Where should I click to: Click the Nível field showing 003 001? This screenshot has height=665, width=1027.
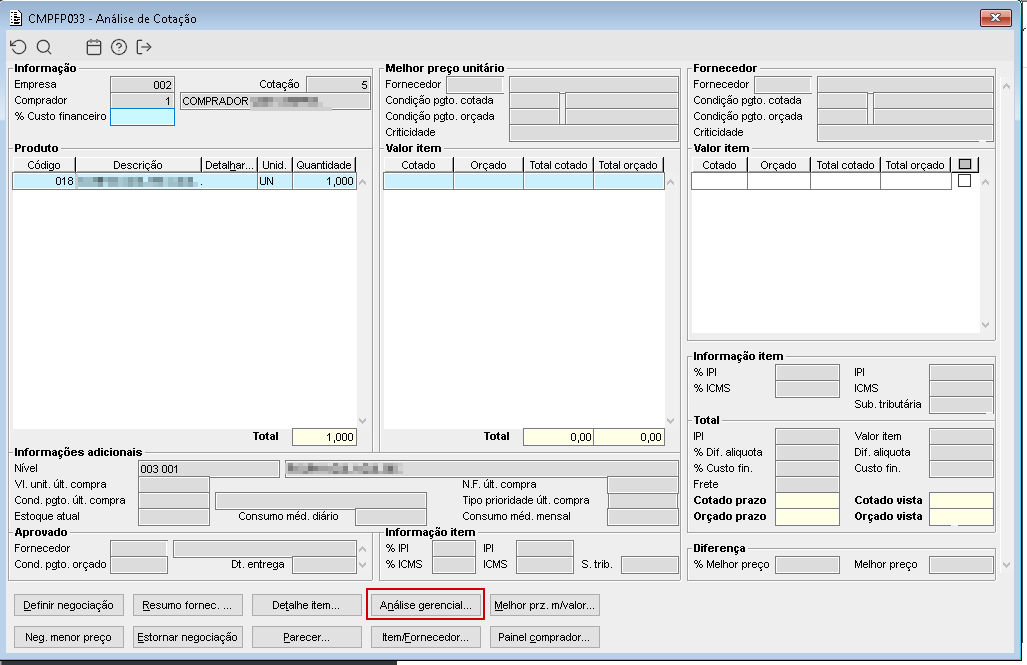[x=209, y=469]
